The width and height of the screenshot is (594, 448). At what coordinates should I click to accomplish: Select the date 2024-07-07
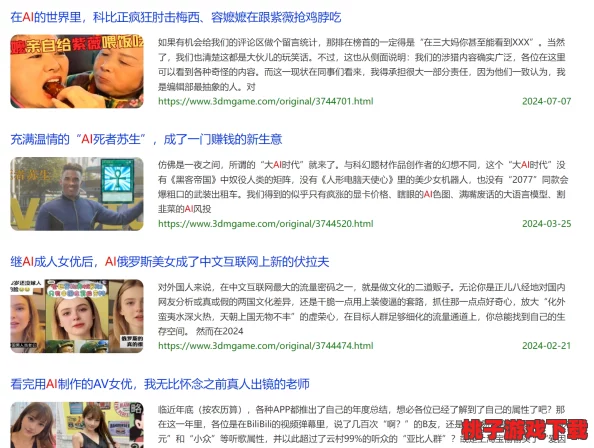(546, 101)
